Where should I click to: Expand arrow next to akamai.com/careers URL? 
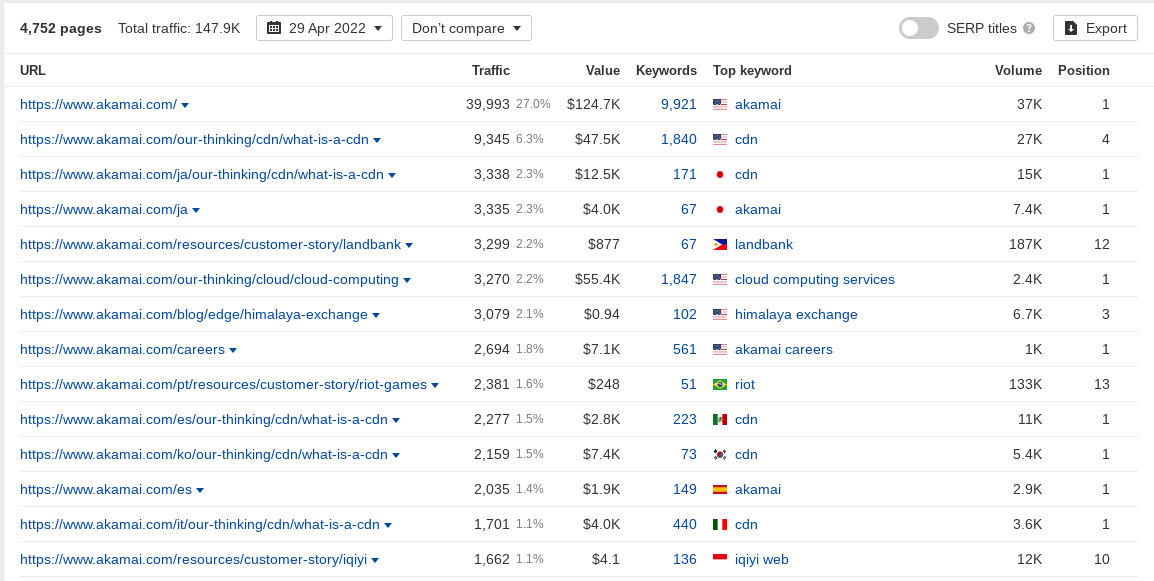[x=233, y=351]
